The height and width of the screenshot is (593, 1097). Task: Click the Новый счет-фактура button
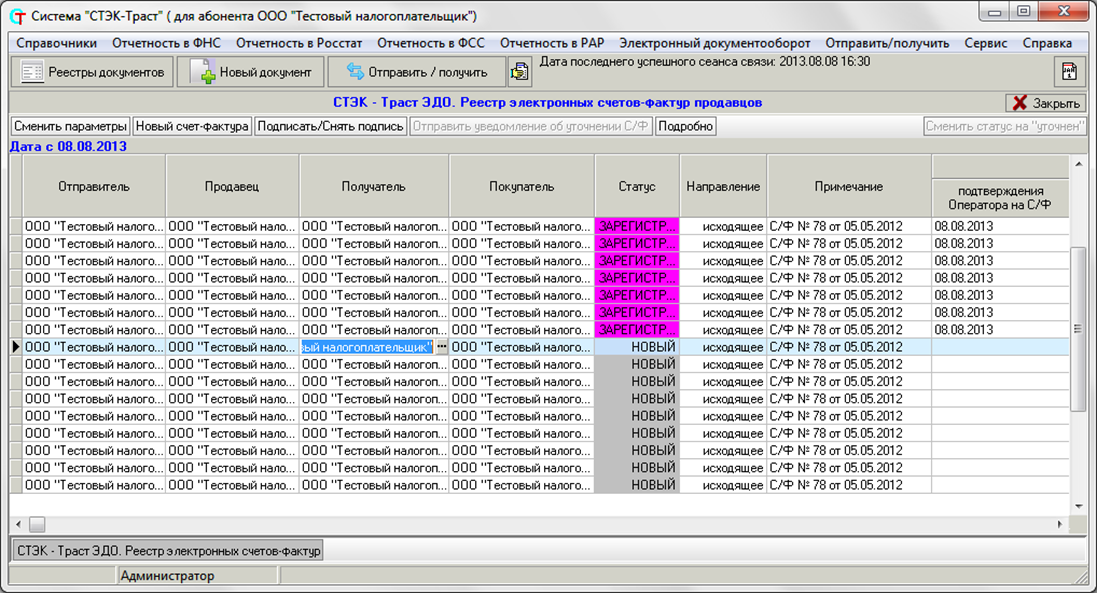click(x=192, y=127)
